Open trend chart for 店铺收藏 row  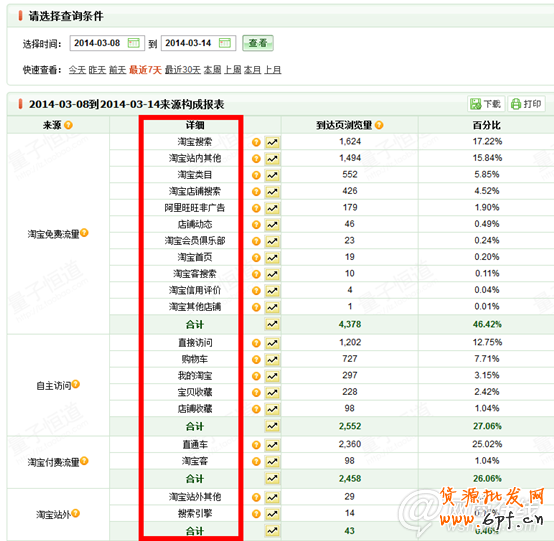(272, 409)
